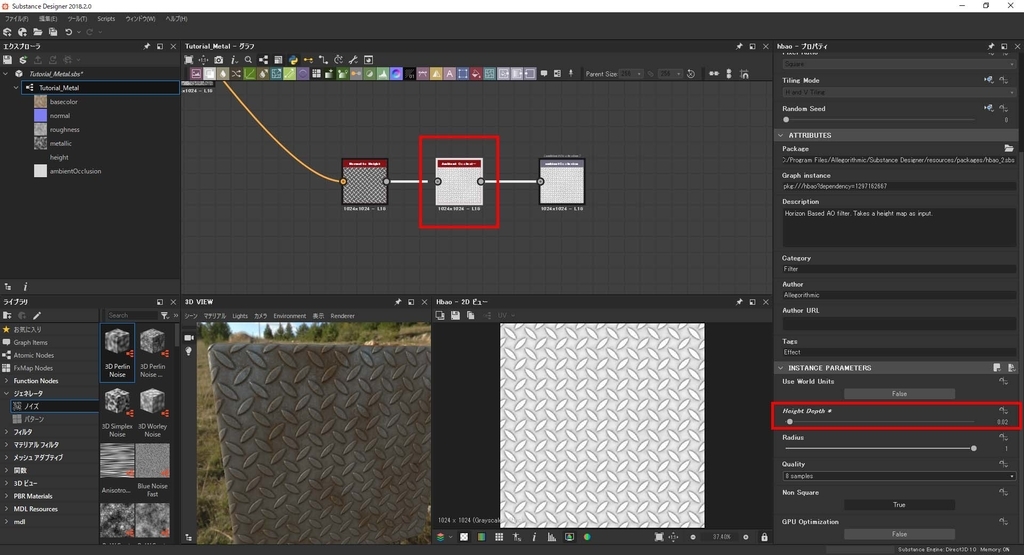Save the 2D view image via floppy icon
The height and width of the screenshot is (555, 1024).
(455, 315)
